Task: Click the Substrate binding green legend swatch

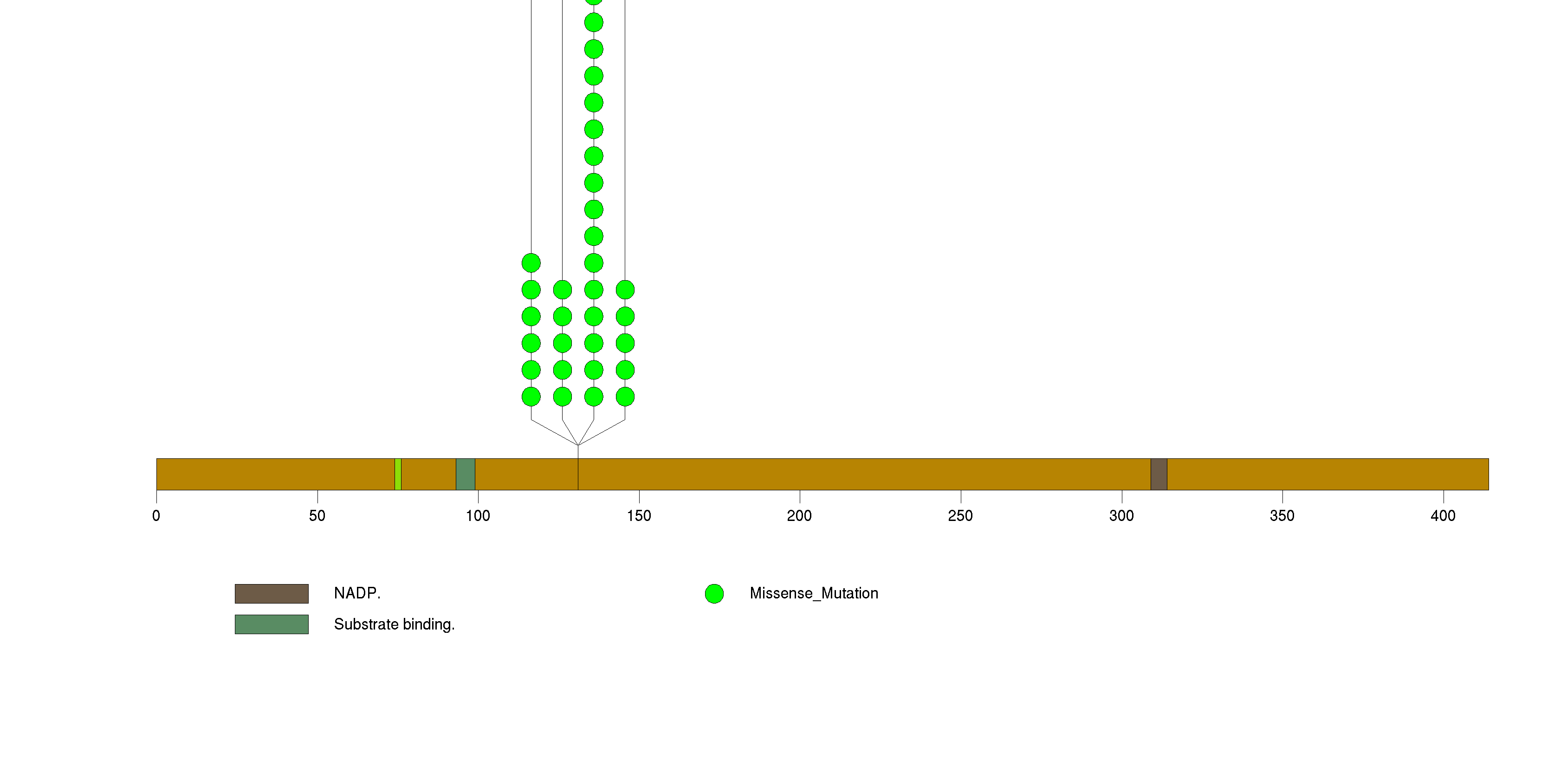Action: coord(272,624)
